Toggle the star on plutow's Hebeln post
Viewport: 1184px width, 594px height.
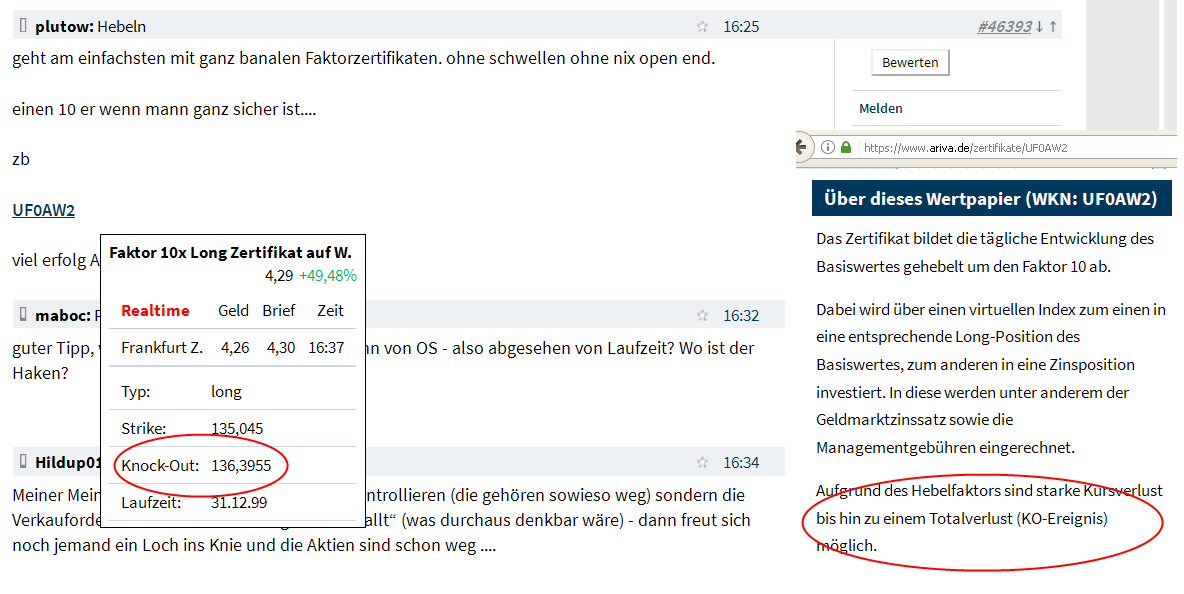click(x=702, y=27)
